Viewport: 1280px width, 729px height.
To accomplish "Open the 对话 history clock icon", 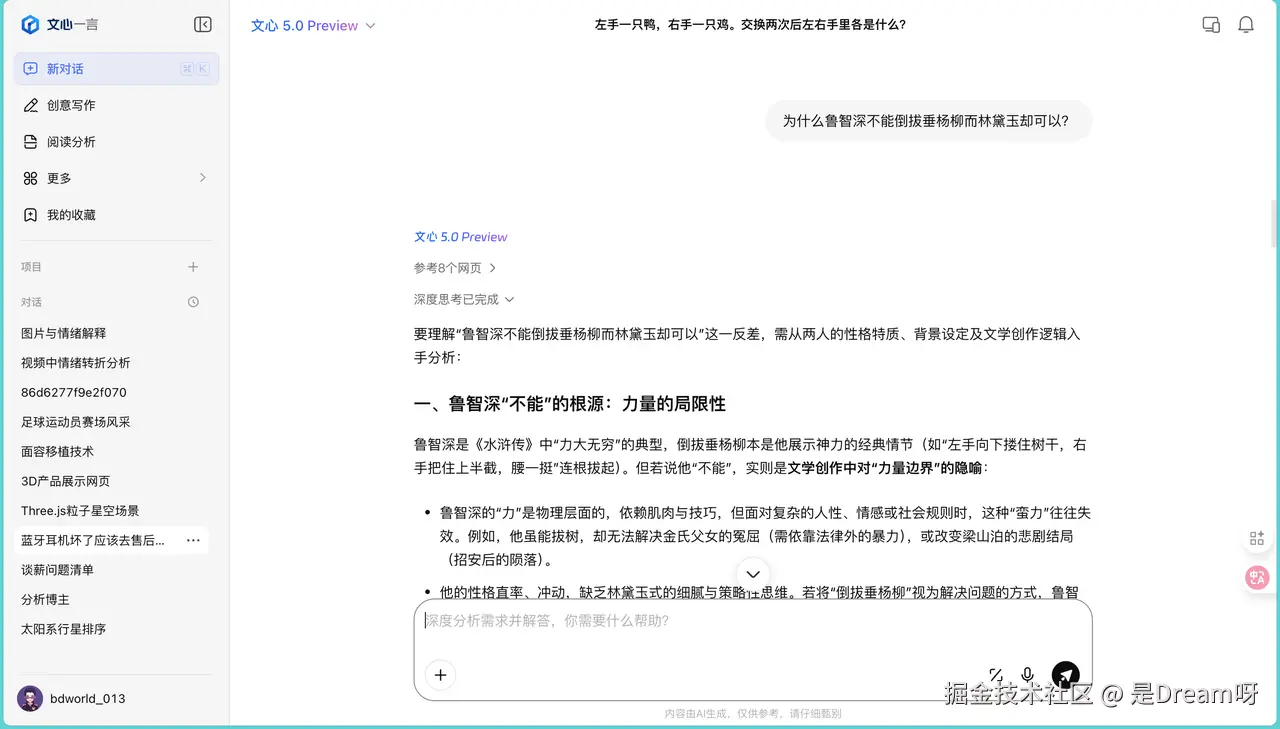I will coord(193,302).
